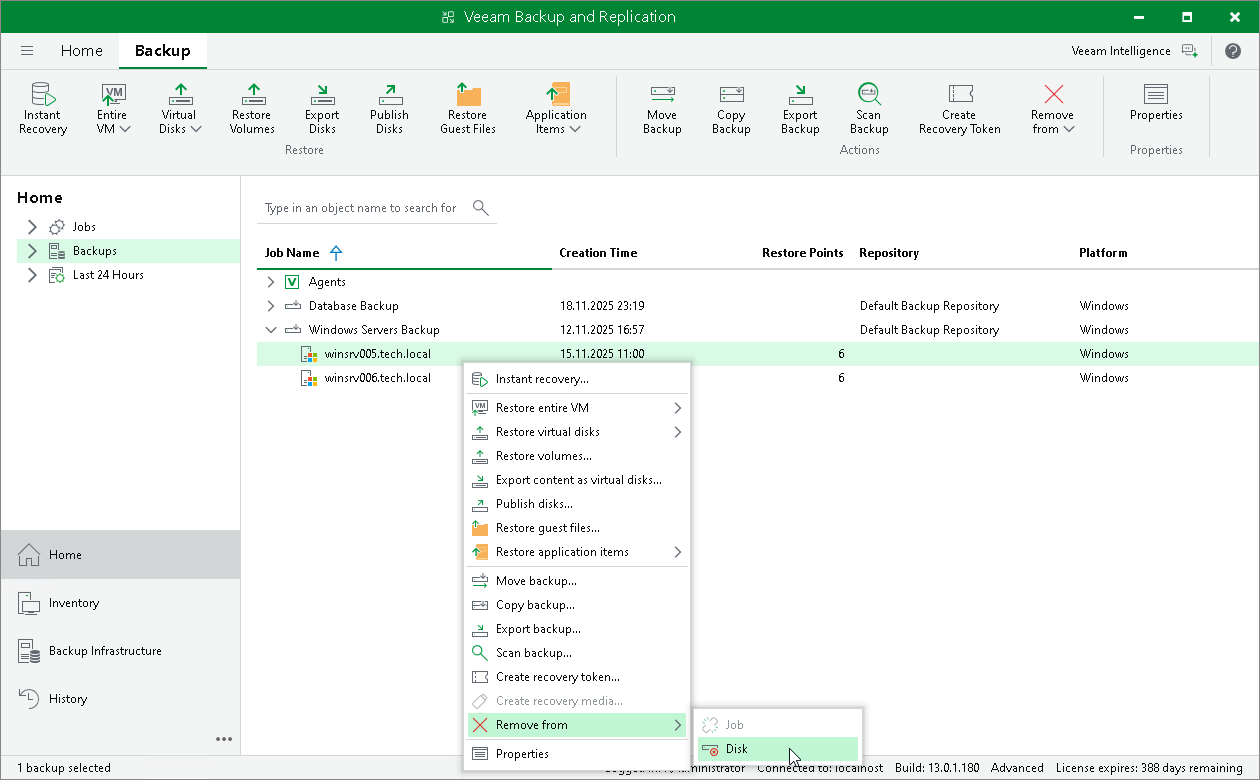Choose Move backup in context menu
The image size is (1260, 780).
(577, 581)
